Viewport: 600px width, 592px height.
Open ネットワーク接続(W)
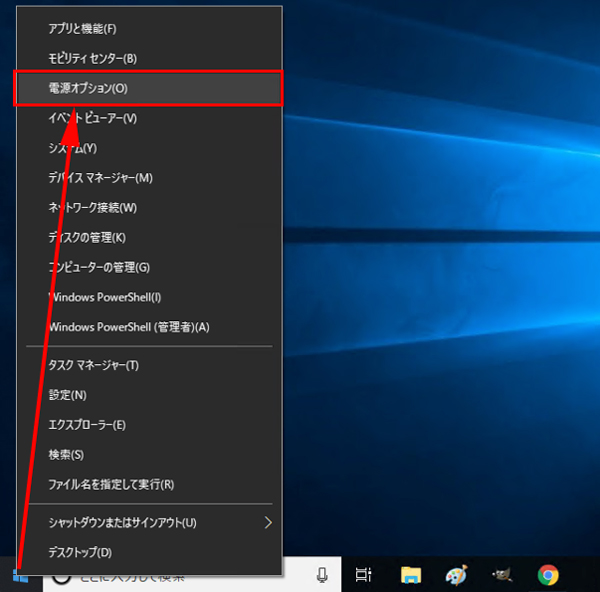click(x=149, y=208)
